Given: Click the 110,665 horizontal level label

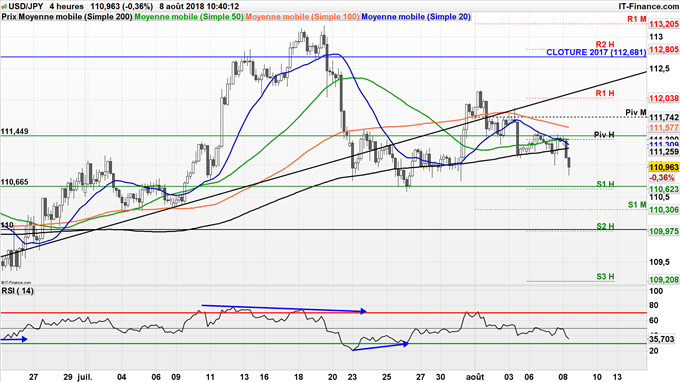Looking at the screenshot, I should point(15,182).
